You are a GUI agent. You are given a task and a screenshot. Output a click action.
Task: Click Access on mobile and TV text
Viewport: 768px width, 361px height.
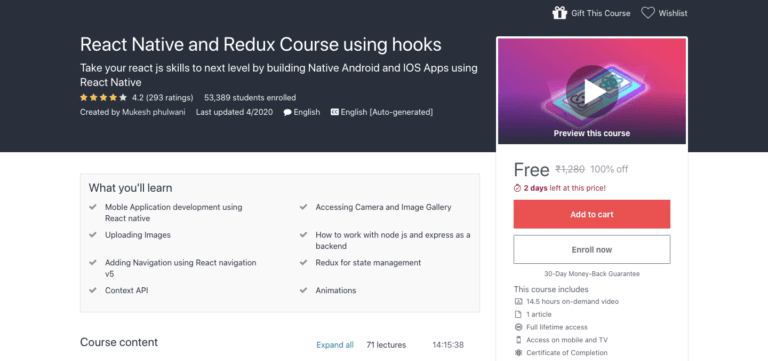tap(567, 340)
